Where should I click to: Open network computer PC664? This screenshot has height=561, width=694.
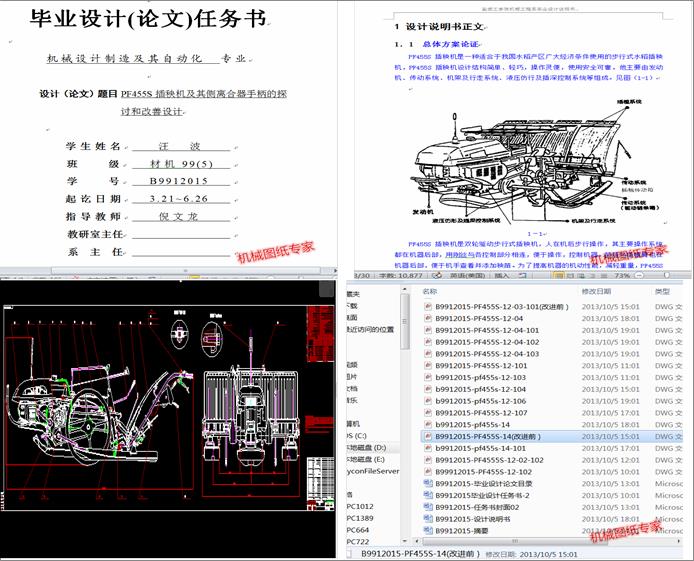pos(358,530)
